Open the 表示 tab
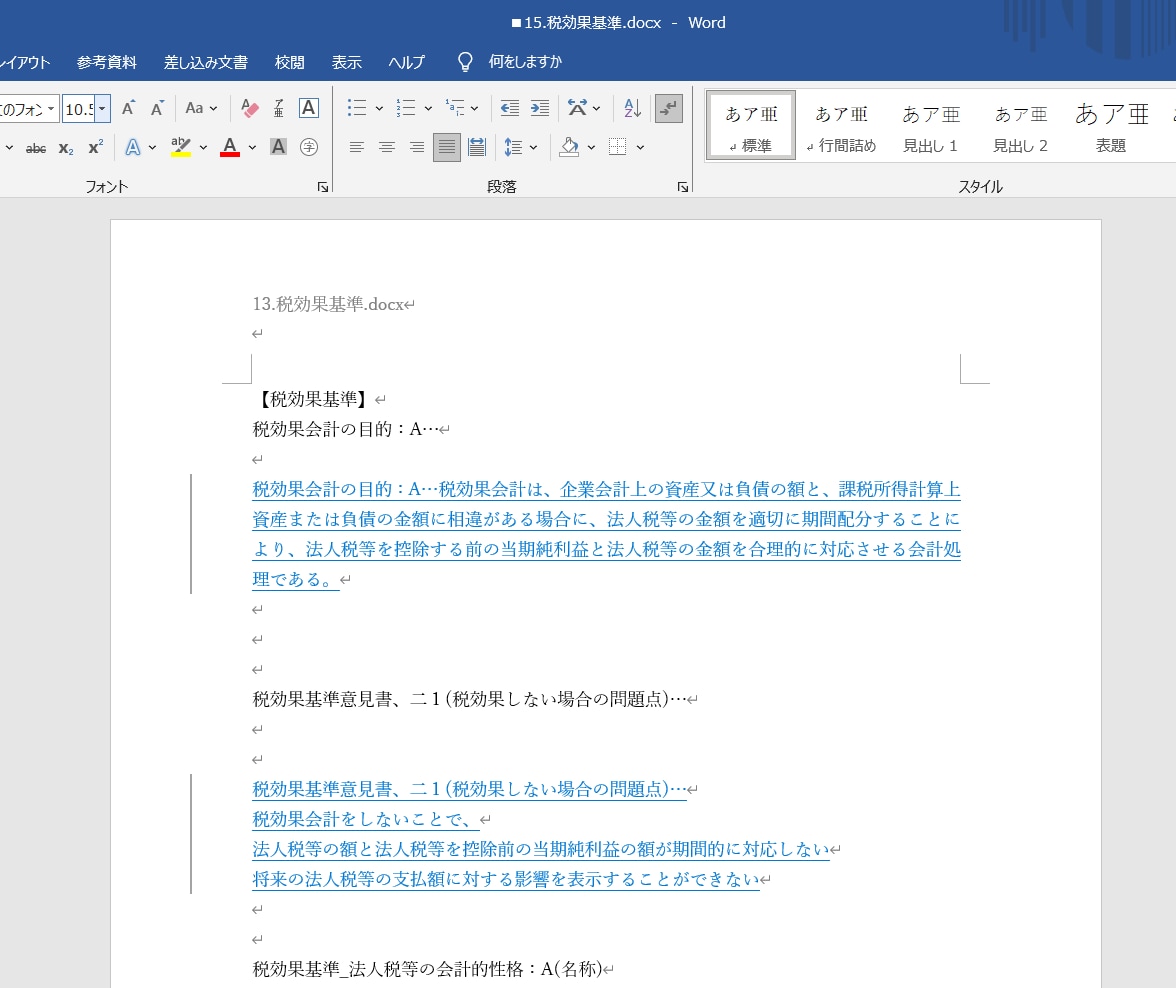This screenshot has height=988, width=1176. pos(346,62)
